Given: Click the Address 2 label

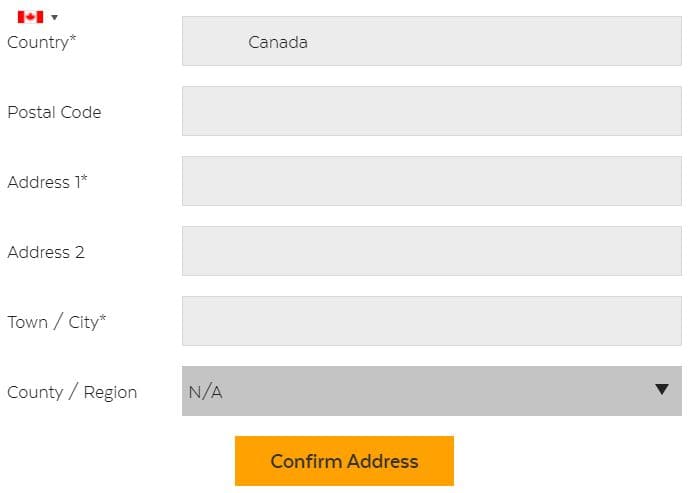Looking at the screenshot, I should pyautogui.click(x=46, y=252).
